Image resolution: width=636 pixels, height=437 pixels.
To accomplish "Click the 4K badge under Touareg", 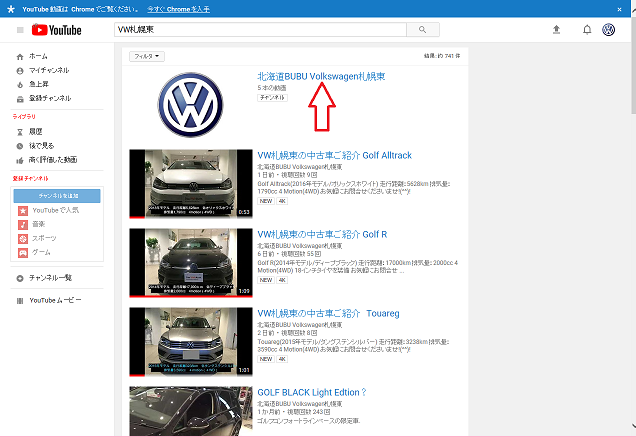I will pos(282,359).
